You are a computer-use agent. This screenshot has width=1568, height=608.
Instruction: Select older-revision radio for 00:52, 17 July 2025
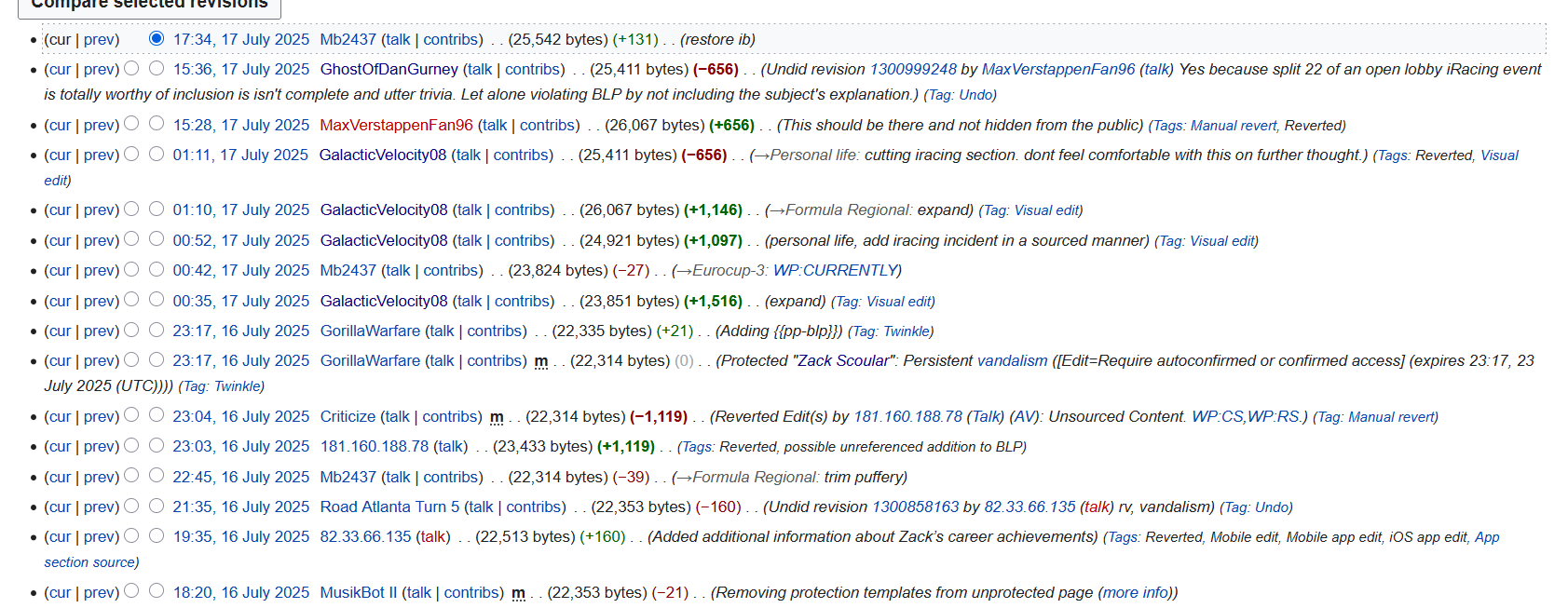tap(131, 239)
